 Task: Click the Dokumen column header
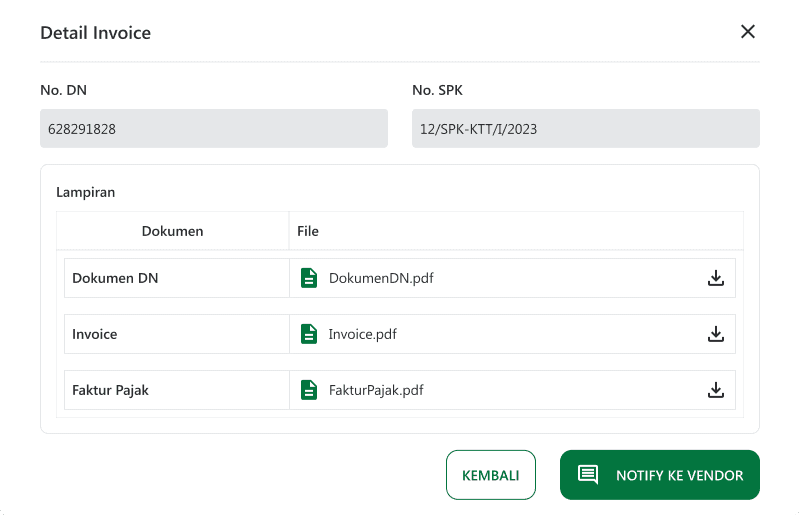172,231
